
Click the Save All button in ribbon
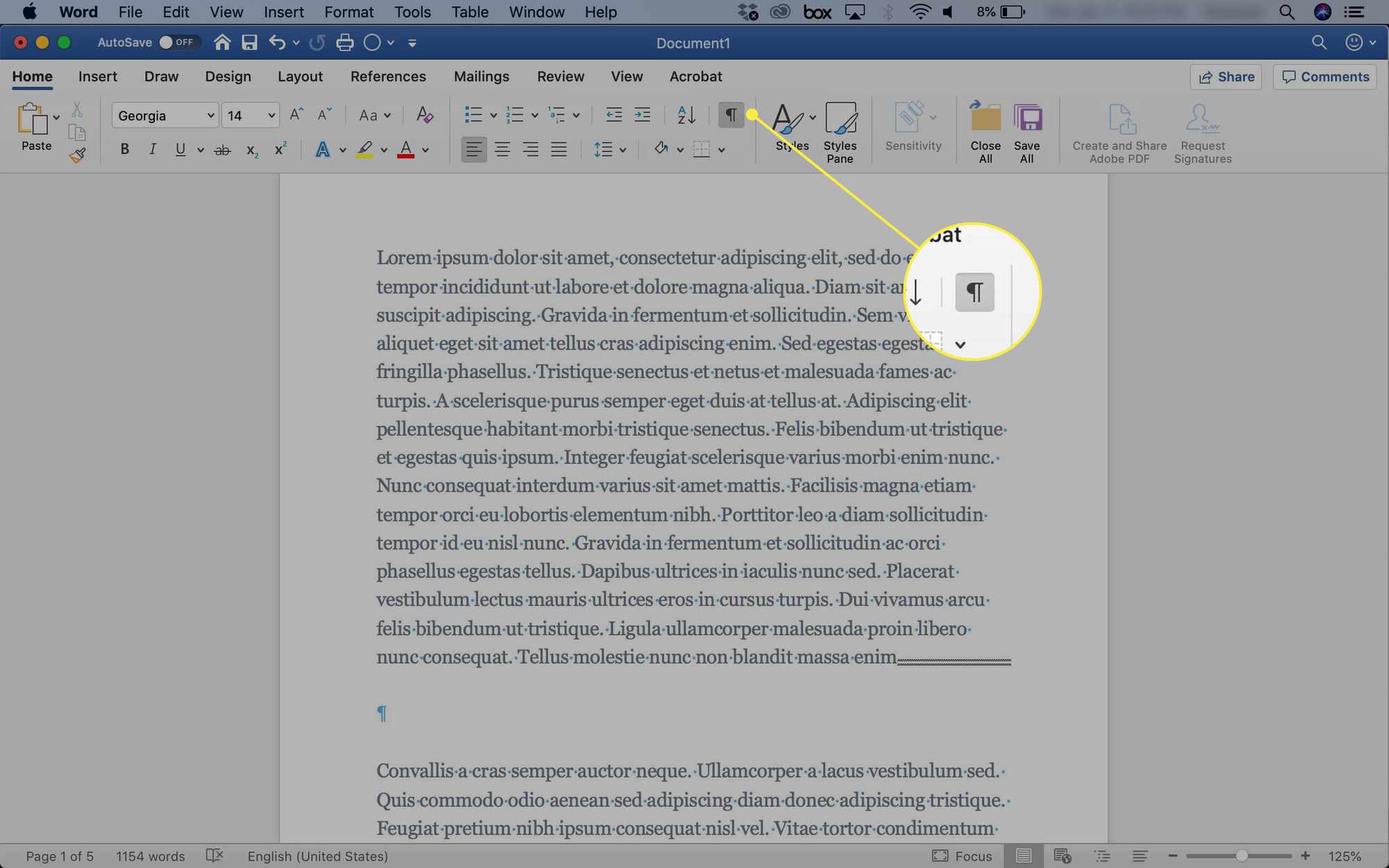1026,130
